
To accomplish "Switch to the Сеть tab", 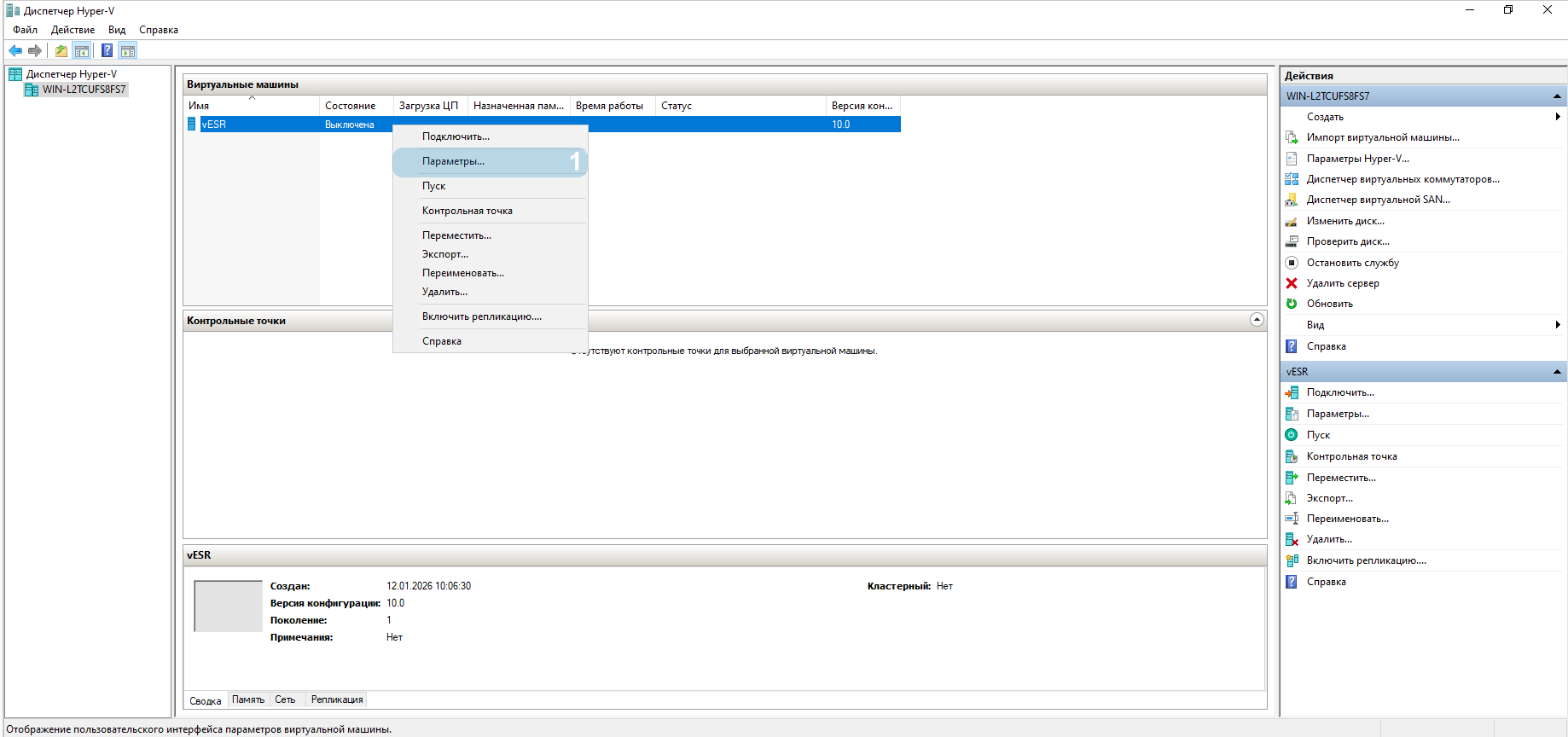I will pos(285,699).
